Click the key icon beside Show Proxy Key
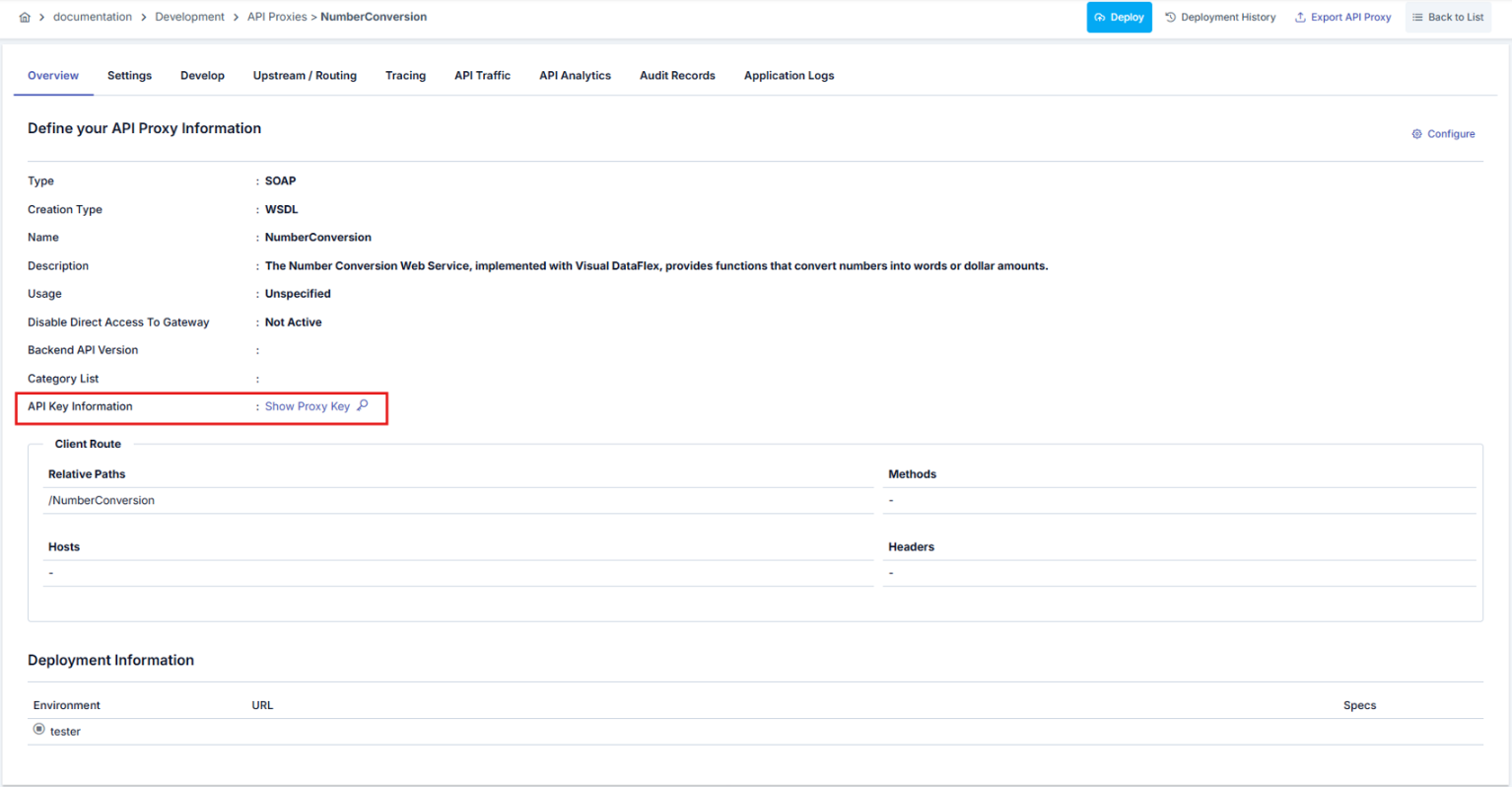 (363, 405)
